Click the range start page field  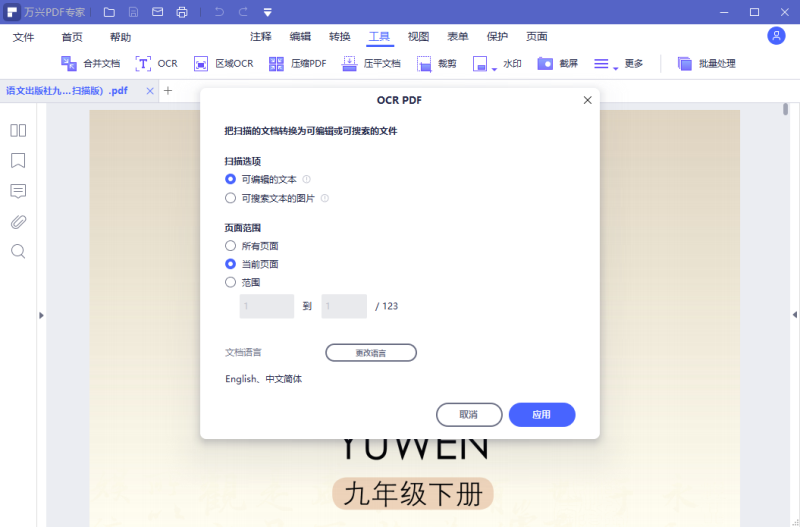click(267, 306)
